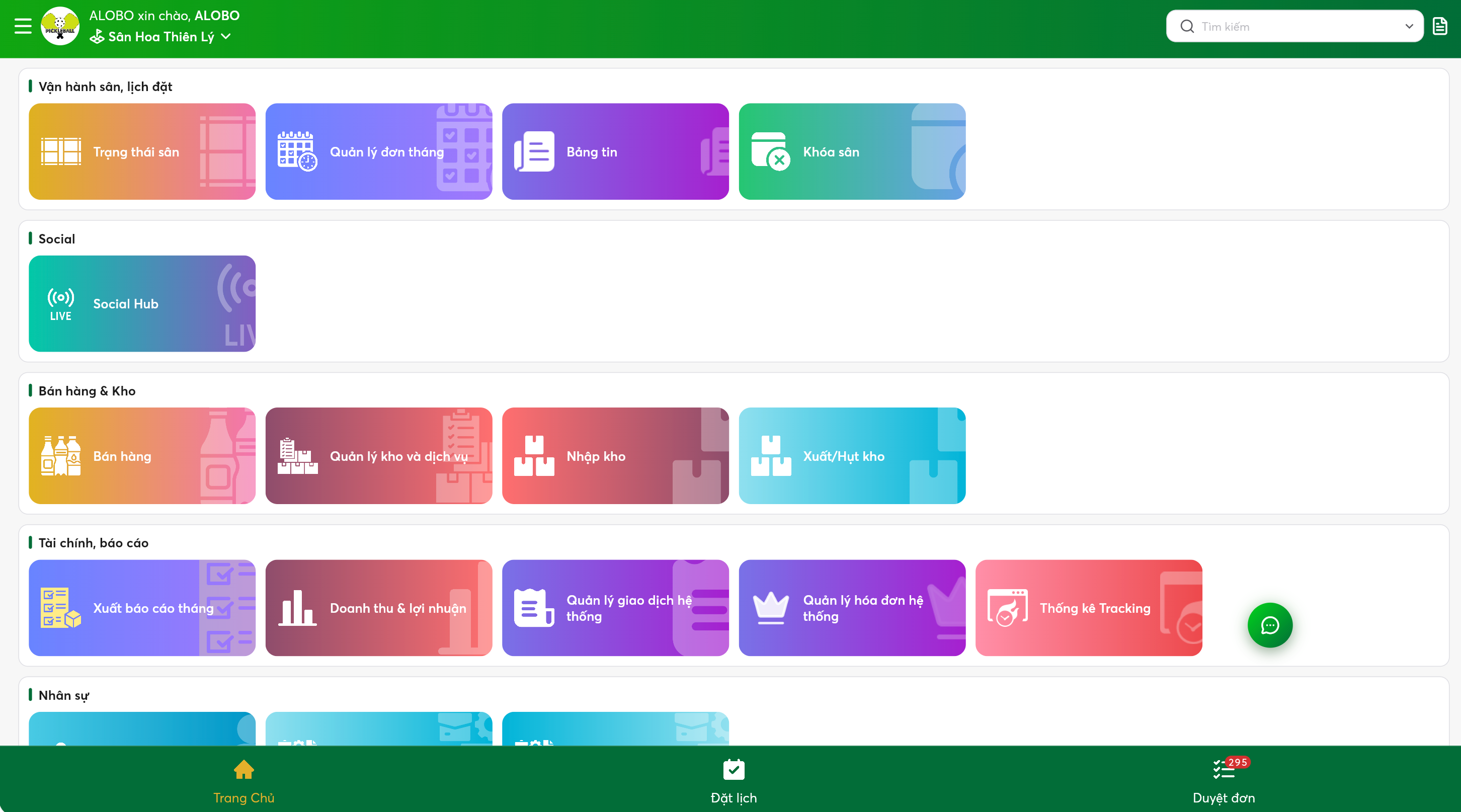1461x812 pixels.
Task: Expand the search box dropdown arrow
Action: pyautogui.click(x=1409, y=26)
